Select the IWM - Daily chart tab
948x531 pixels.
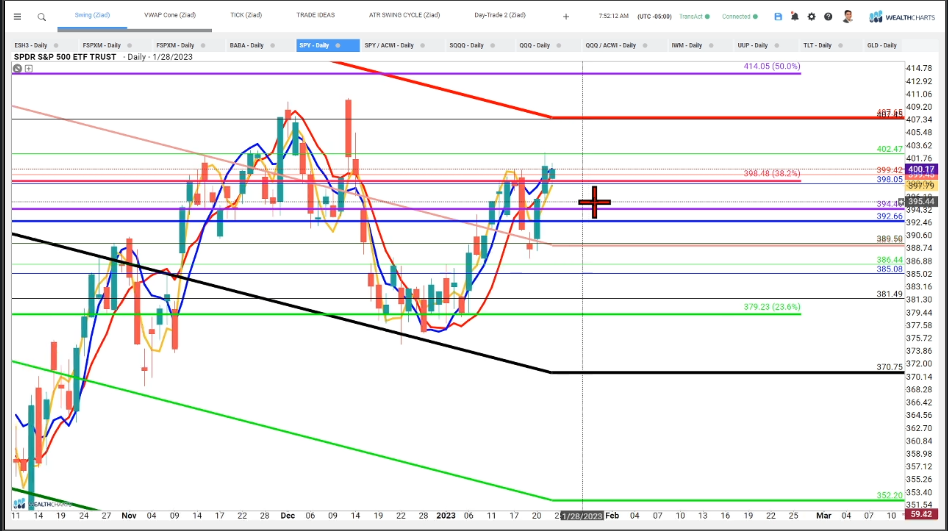coord(687,45)
